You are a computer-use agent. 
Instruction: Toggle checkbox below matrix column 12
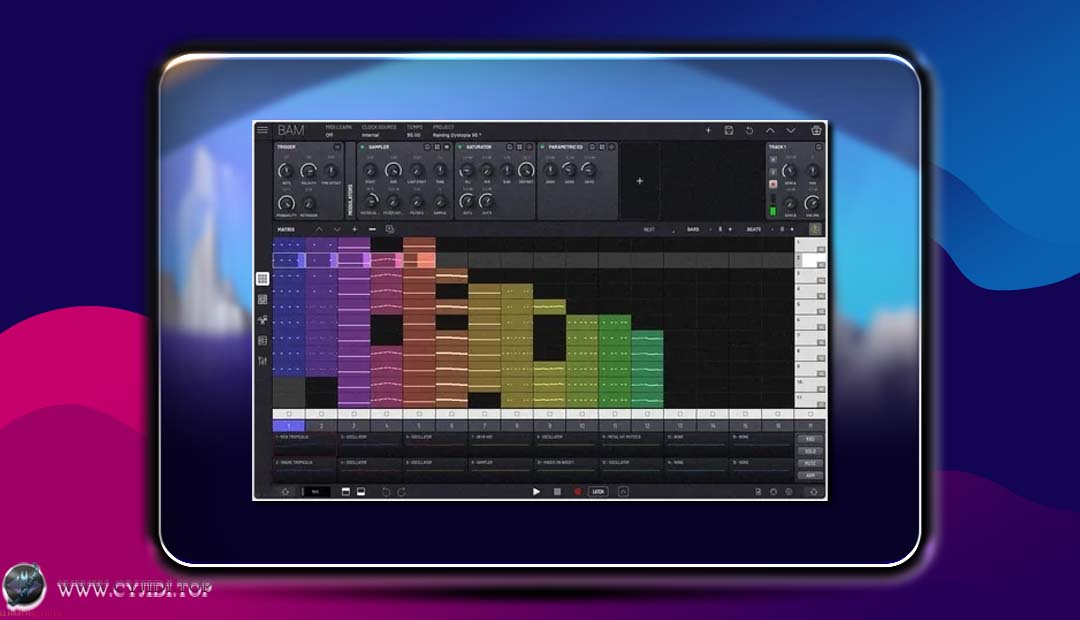[647, 414]
